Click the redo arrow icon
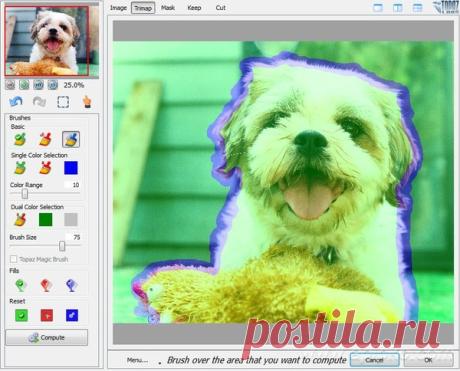Image resolution: width=460 pixels, height=371 pixels. coord(39,102)
